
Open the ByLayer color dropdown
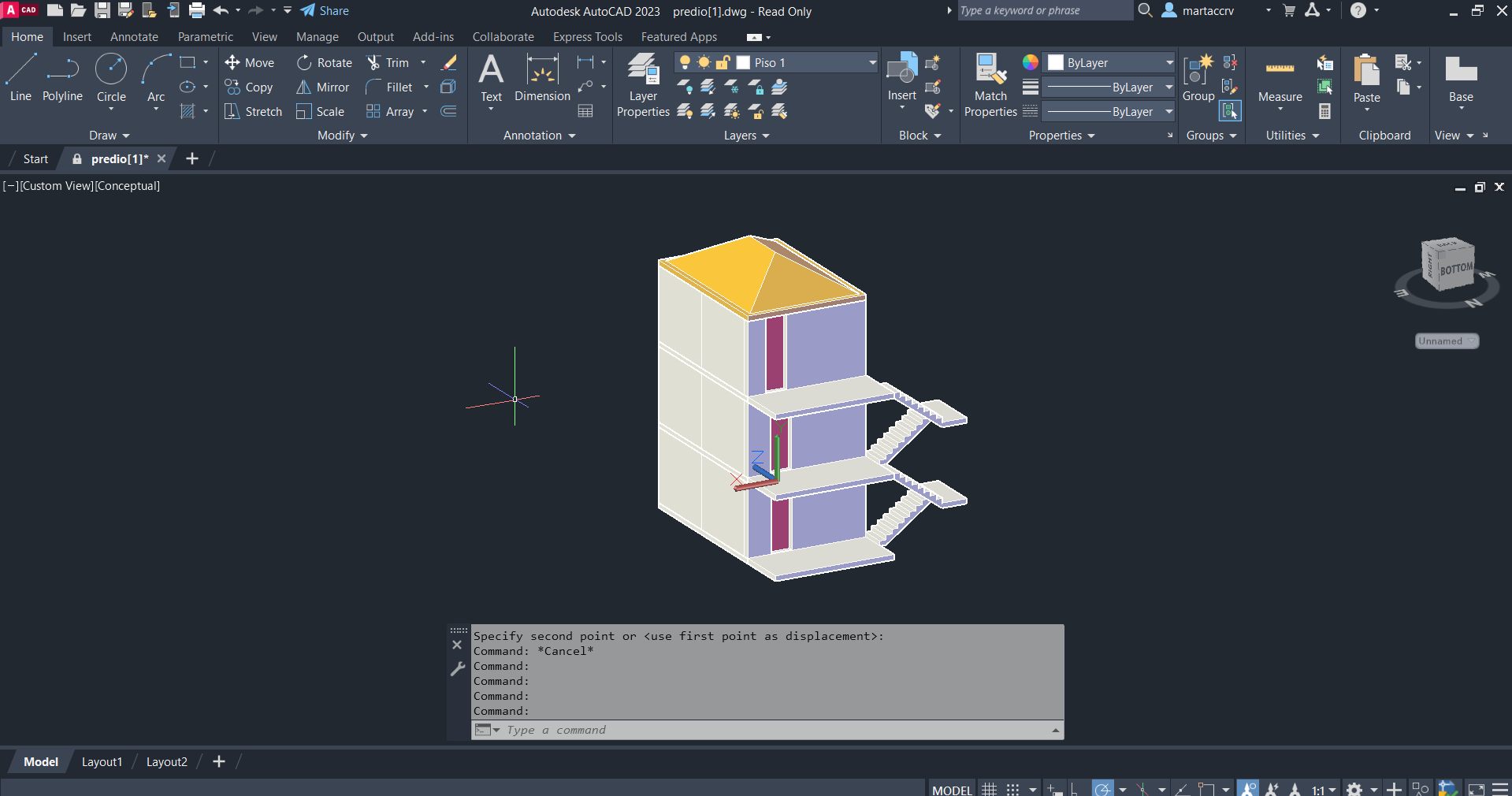[1169, 63]
